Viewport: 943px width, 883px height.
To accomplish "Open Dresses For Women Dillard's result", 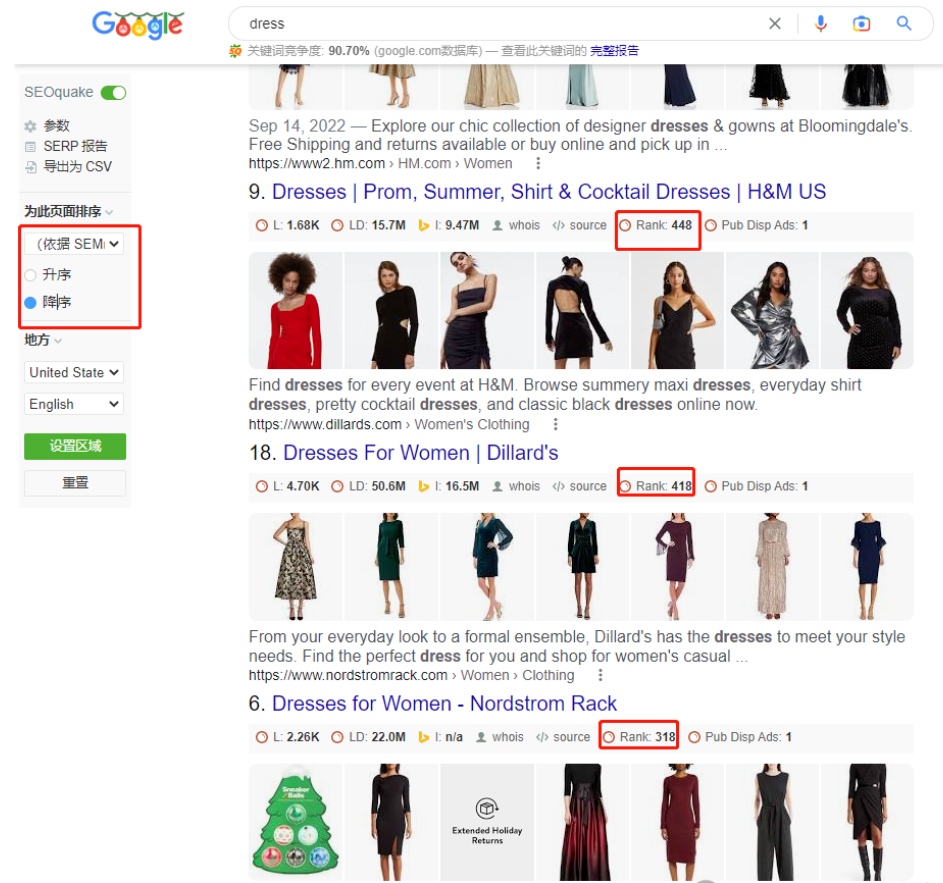I will pos(420,453).
